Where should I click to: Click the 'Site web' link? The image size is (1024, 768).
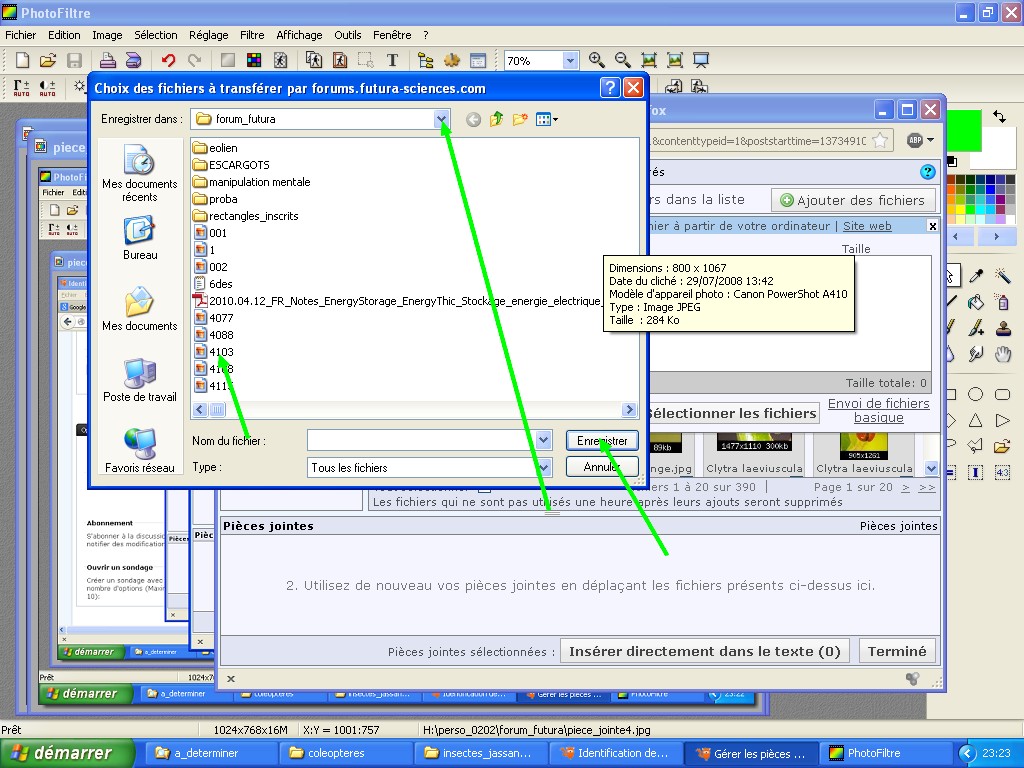[867, 226]
